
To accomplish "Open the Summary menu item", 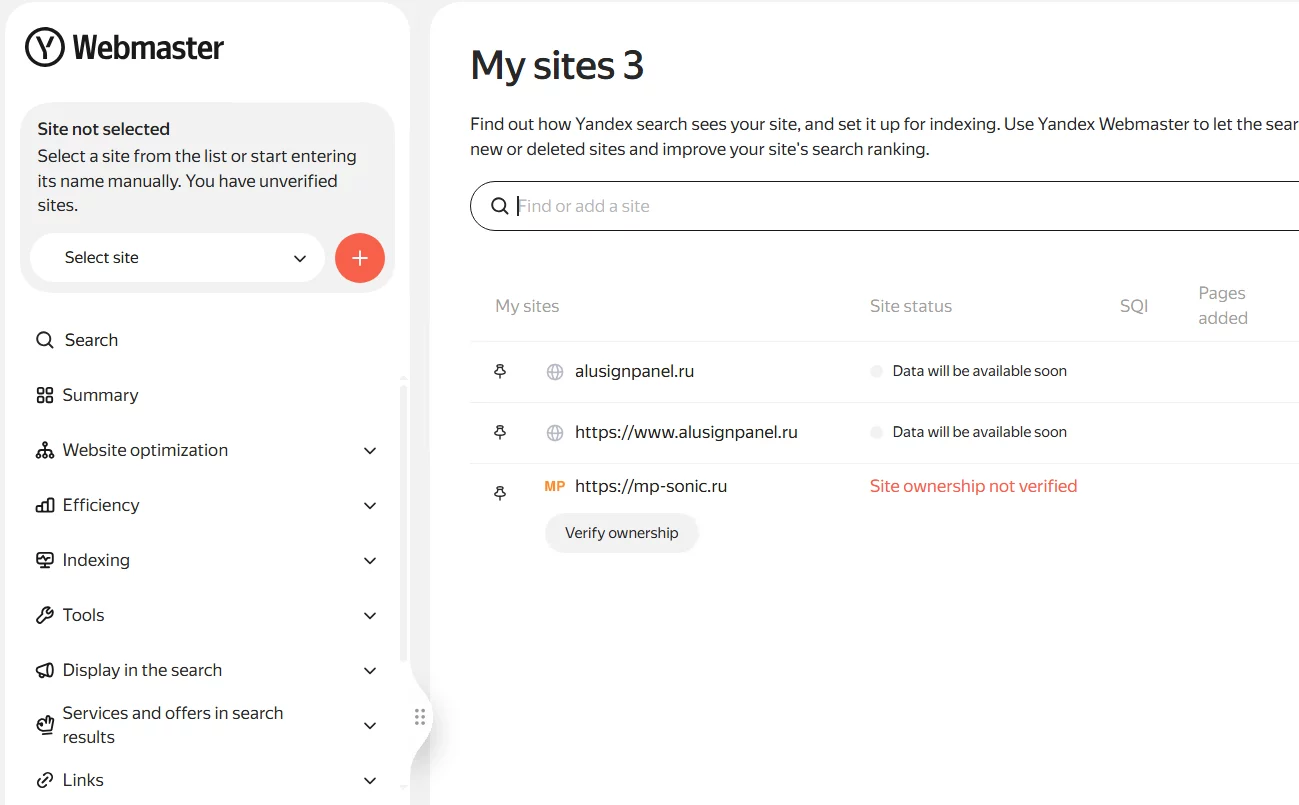I will pos(100,395).
